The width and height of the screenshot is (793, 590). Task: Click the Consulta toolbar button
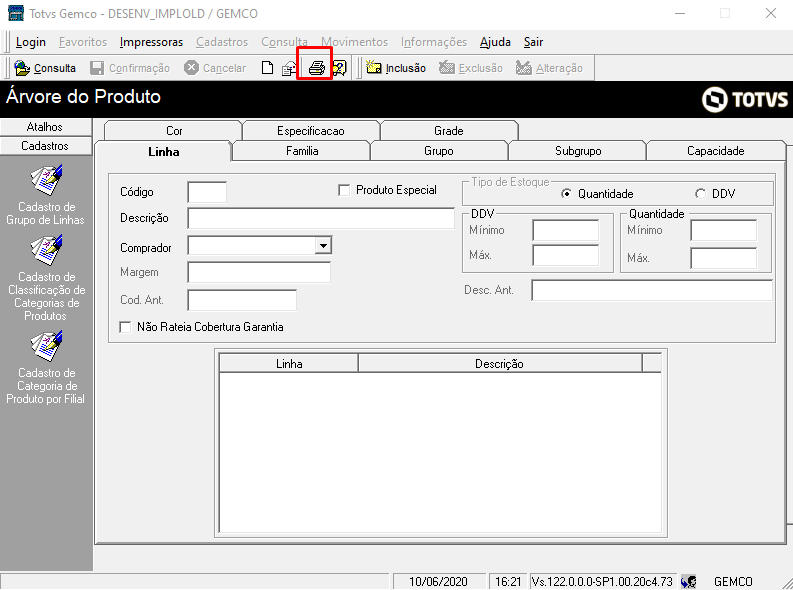point(46,68)
